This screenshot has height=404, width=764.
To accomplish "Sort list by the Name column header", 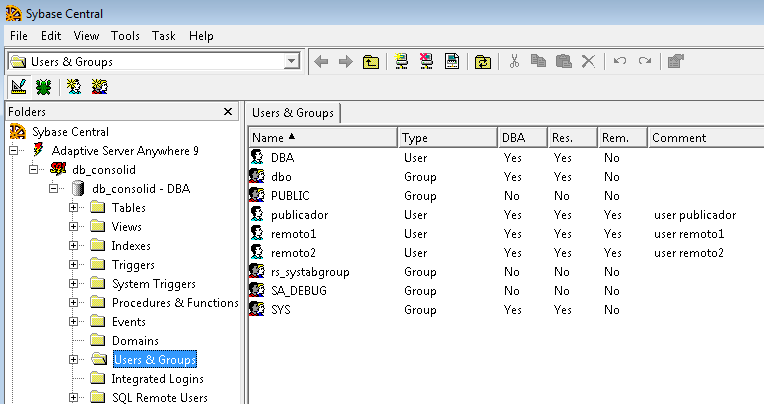I will tap(320, 137).
